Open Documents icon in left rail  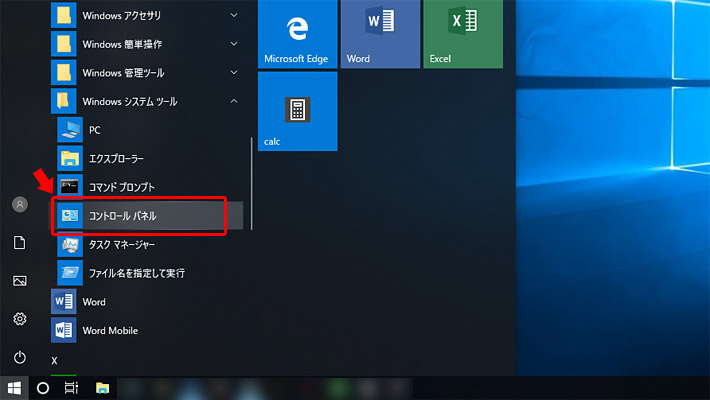point(19,243)
